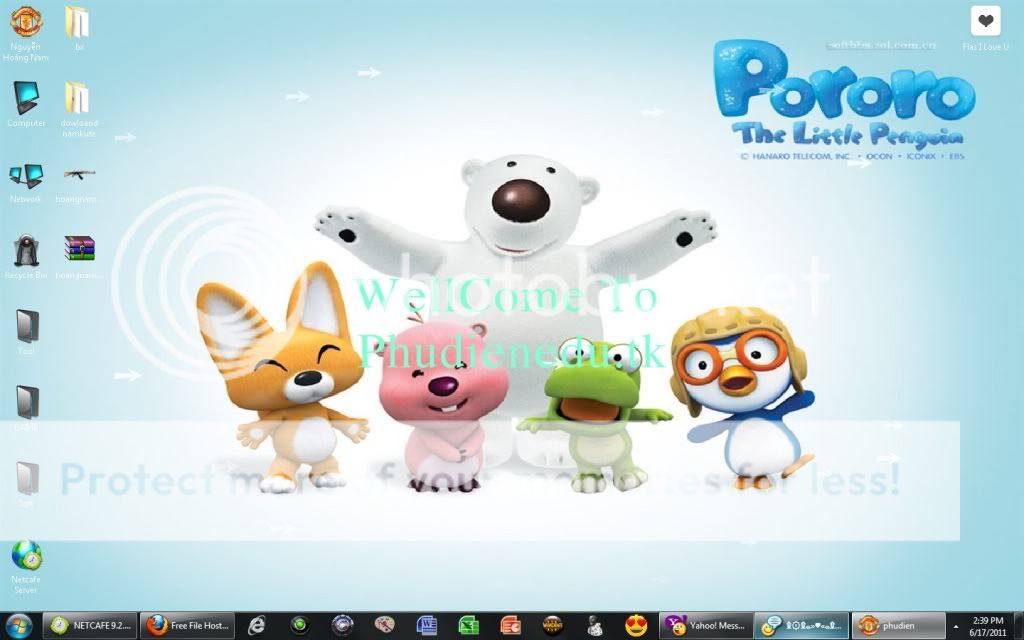The image size is (1024, 640).
Task: Click the Windows Start button
Action: (x=19, y=626)
